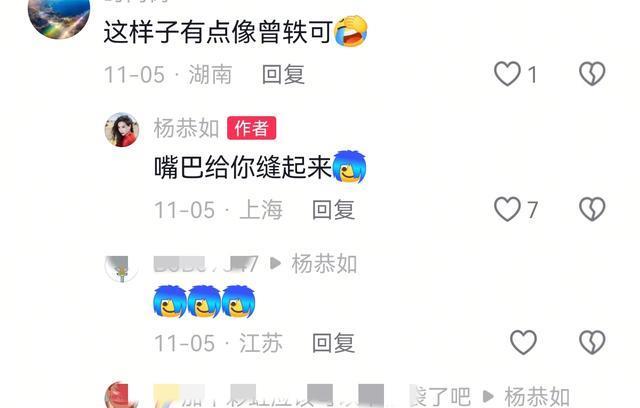The image size is (640, 408).
Task: Tap the red avatar at the bottom
Action: (120, 395)
